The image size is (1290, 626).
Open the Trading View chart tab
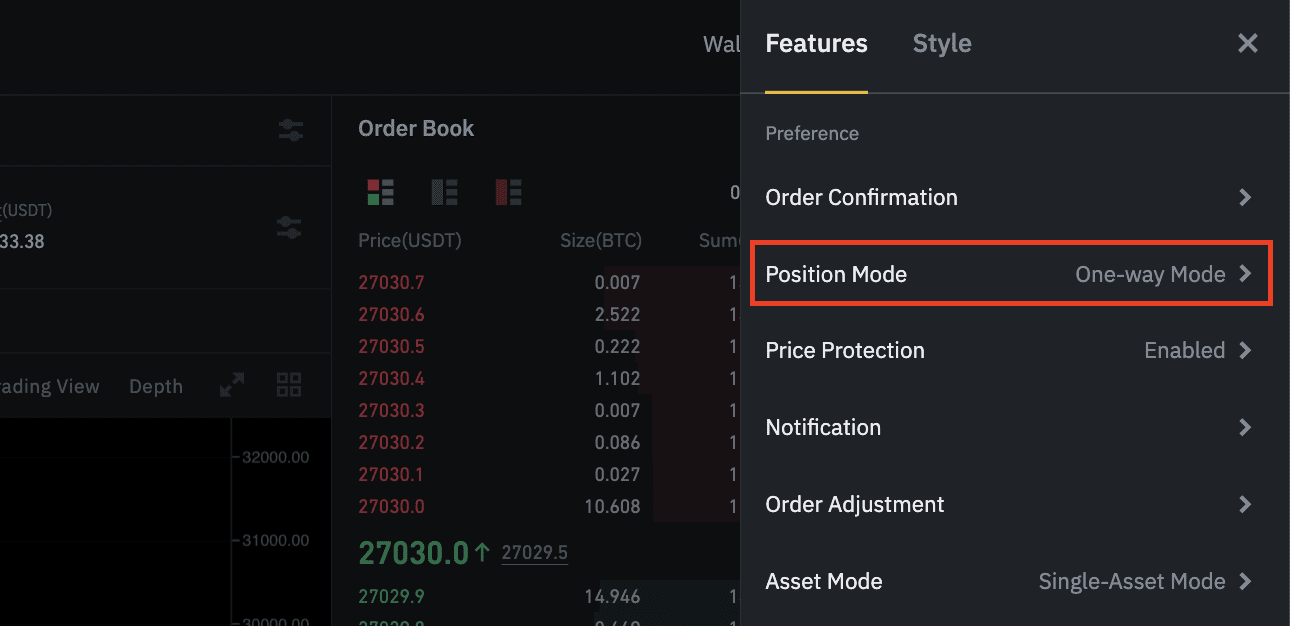(50, 387)
